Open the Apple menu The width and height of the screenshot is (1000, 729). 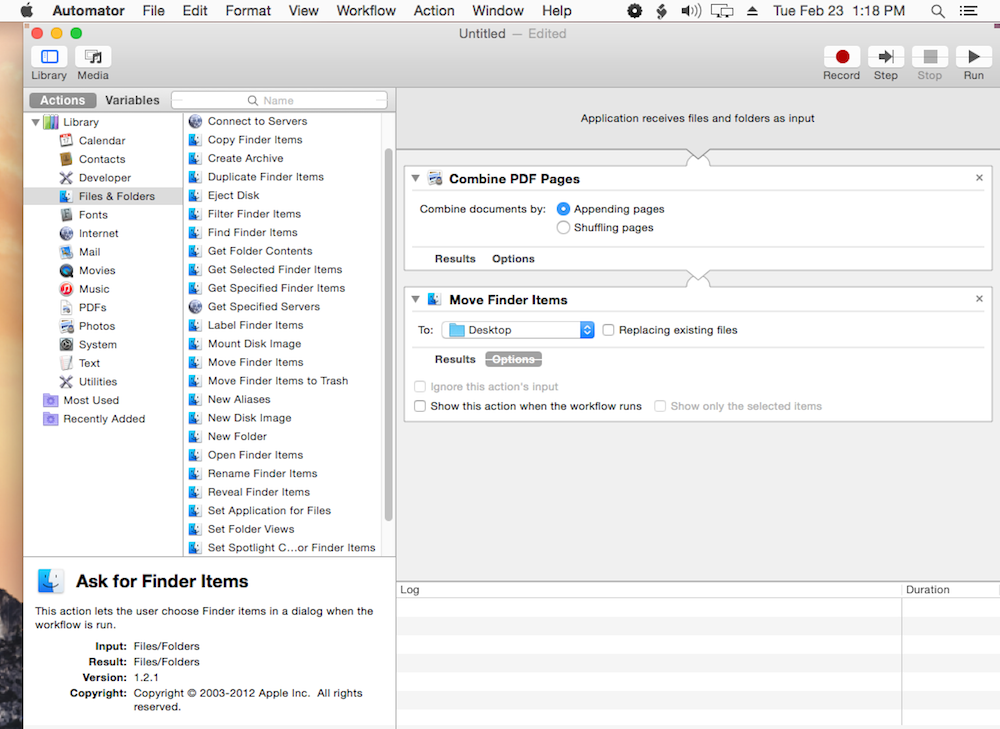(x=27, y=11)
